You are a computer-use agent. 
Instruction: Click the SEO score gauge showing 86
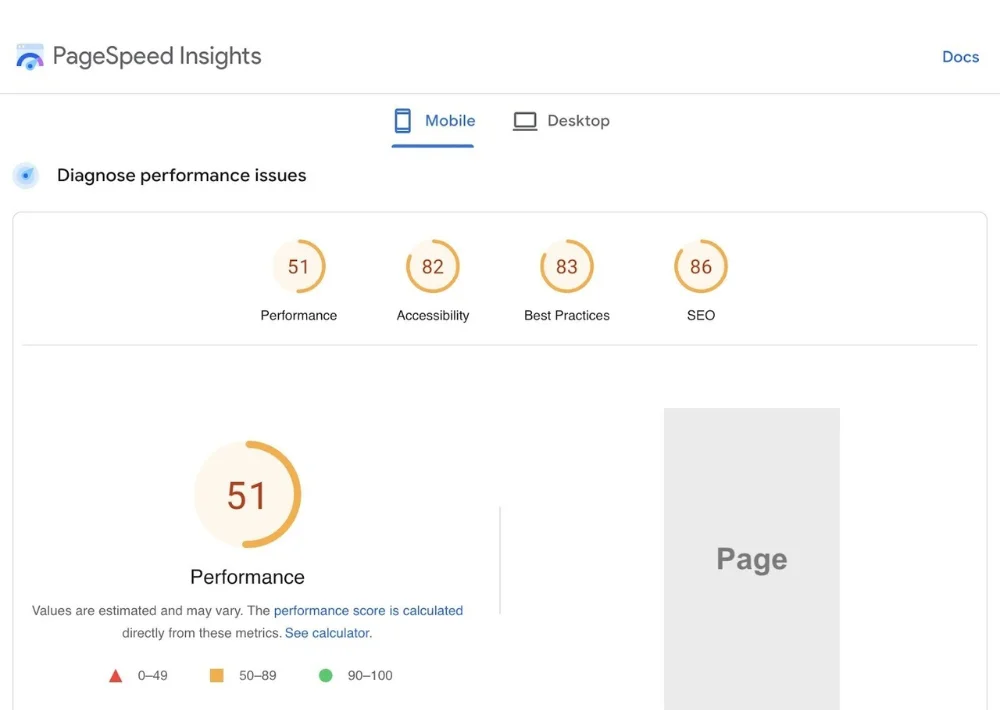pos(701,266)
